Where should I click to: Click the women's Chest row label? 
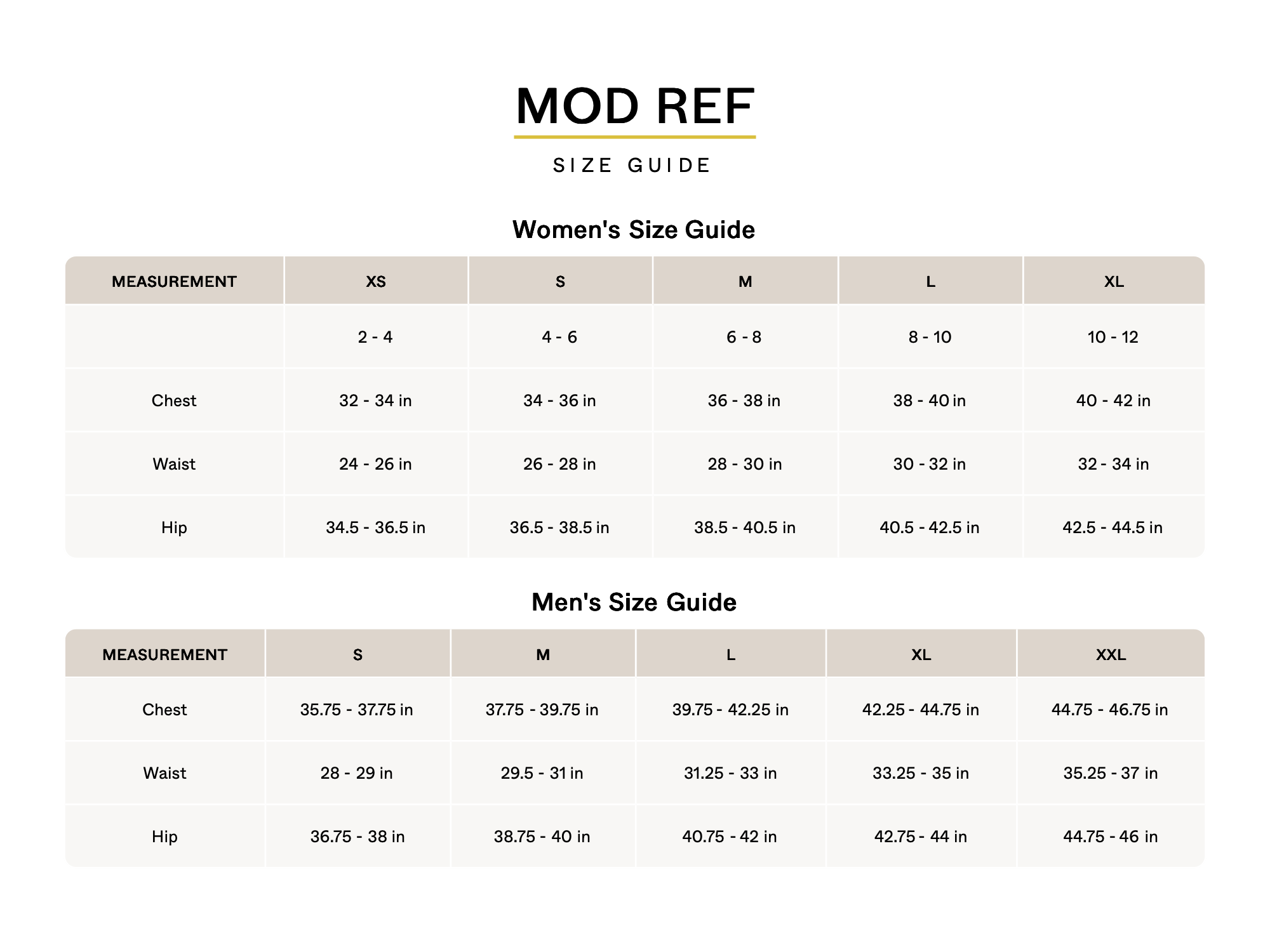coord(174,400)
